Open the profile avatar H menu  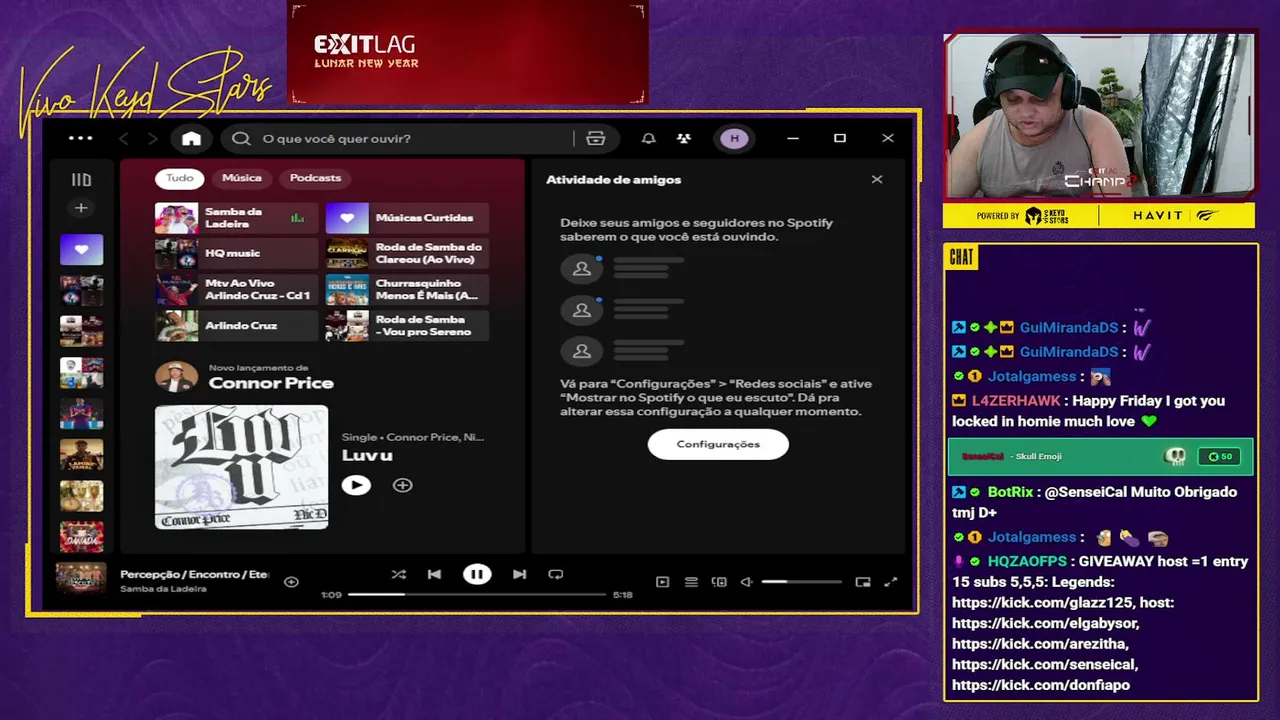click(735, 138)
